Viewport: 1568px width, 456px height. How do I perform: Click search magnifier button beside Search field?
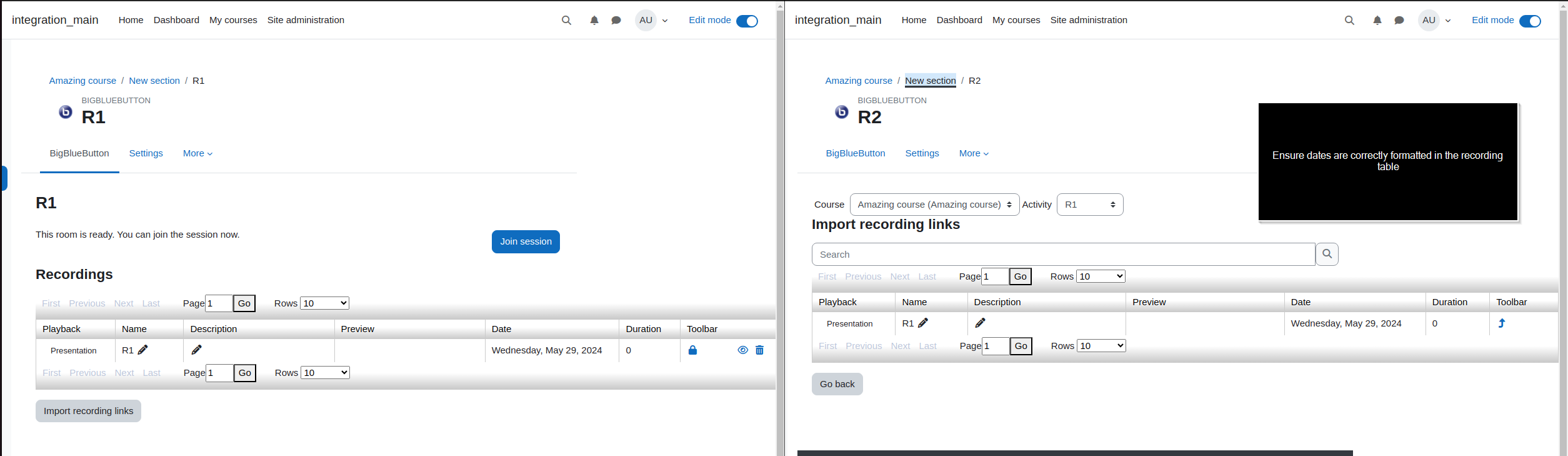(x=1327, y=254)
